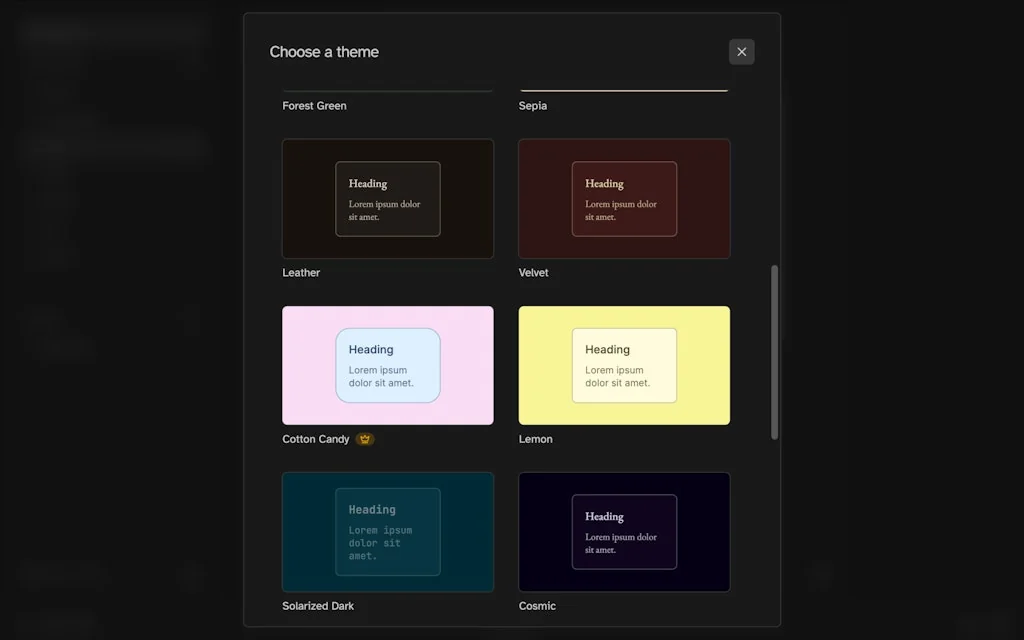This screenshot has height=640, width=1024.
Task: Select the Solarized Dark theme preview
Action: [x=388, y=531]
